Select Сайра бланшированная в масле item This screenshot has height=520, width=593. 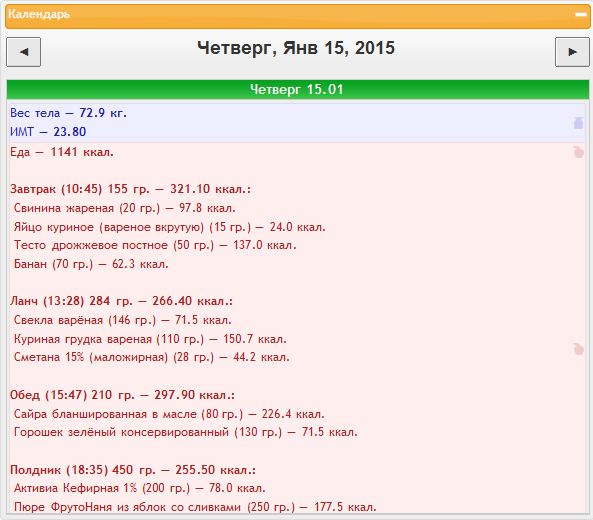[x=169, y=414]
